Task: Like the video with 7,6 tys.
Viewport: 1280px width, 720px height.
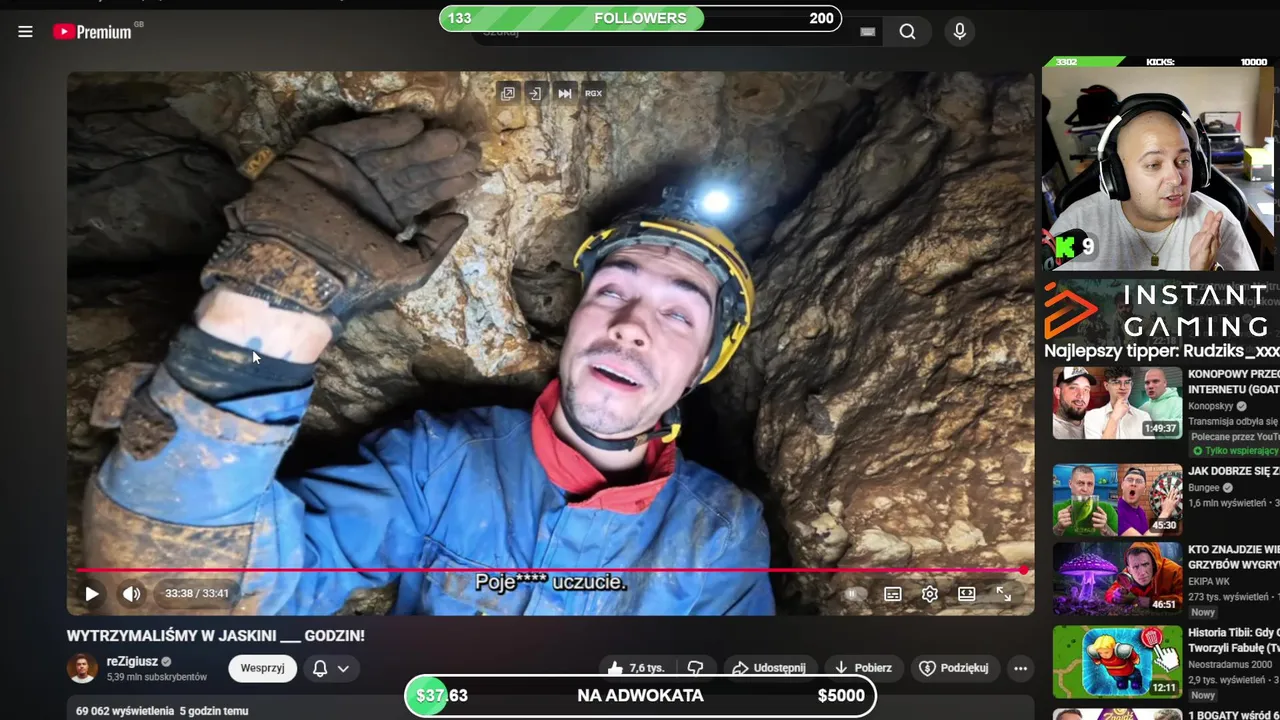Action: tap(636, 668)
